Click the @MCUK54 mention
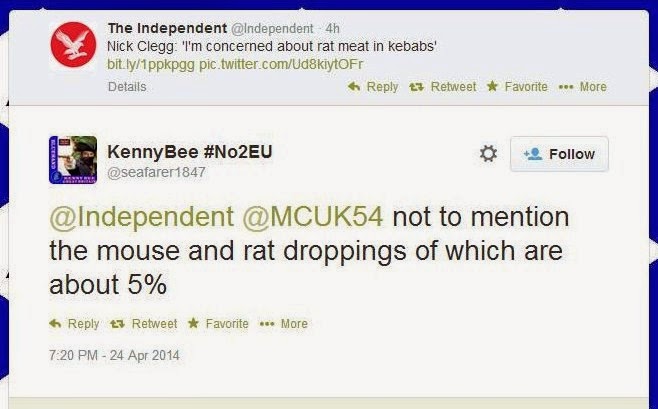 [x=313, y=217]
